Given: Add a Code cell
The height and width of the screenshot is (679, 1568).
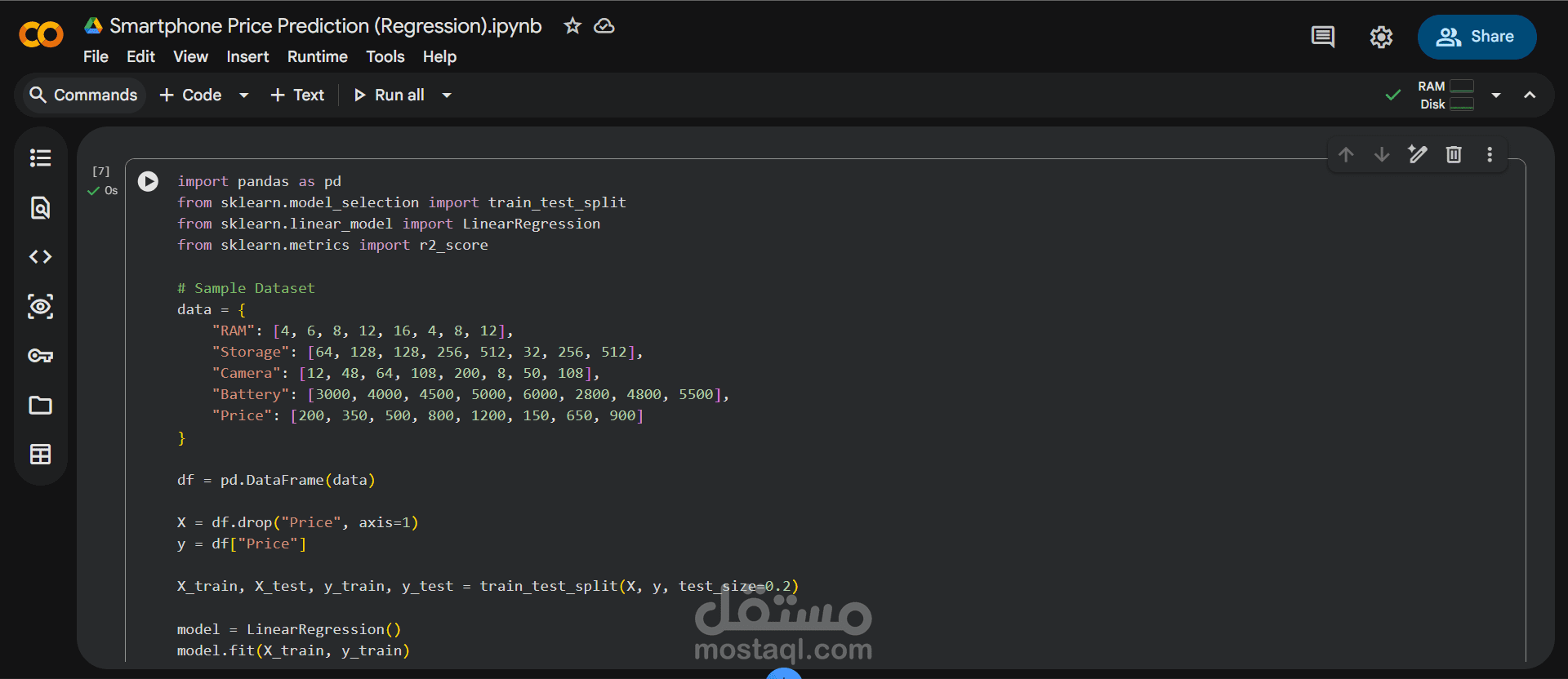Looking at the screenshot, I should (191, 95).
